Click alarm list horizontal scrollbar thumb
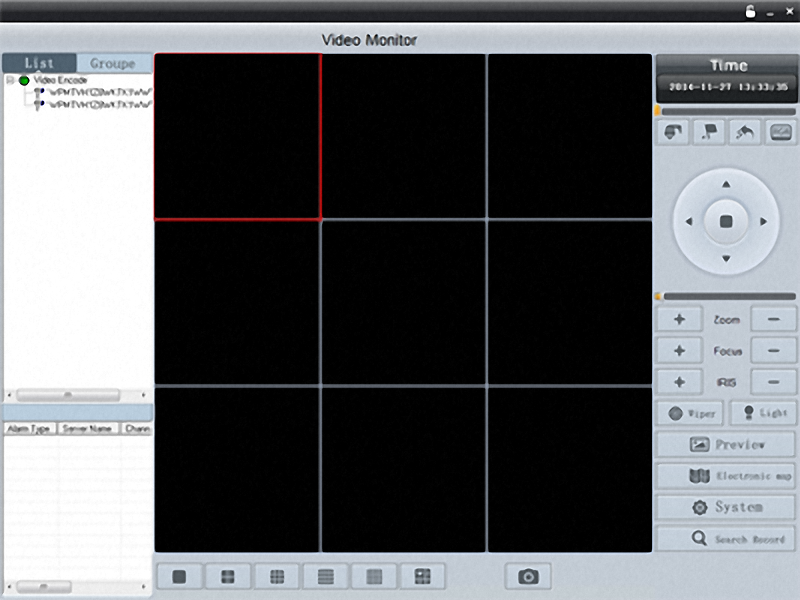Viewport: 800px width, 600px height. coord(43,586)
